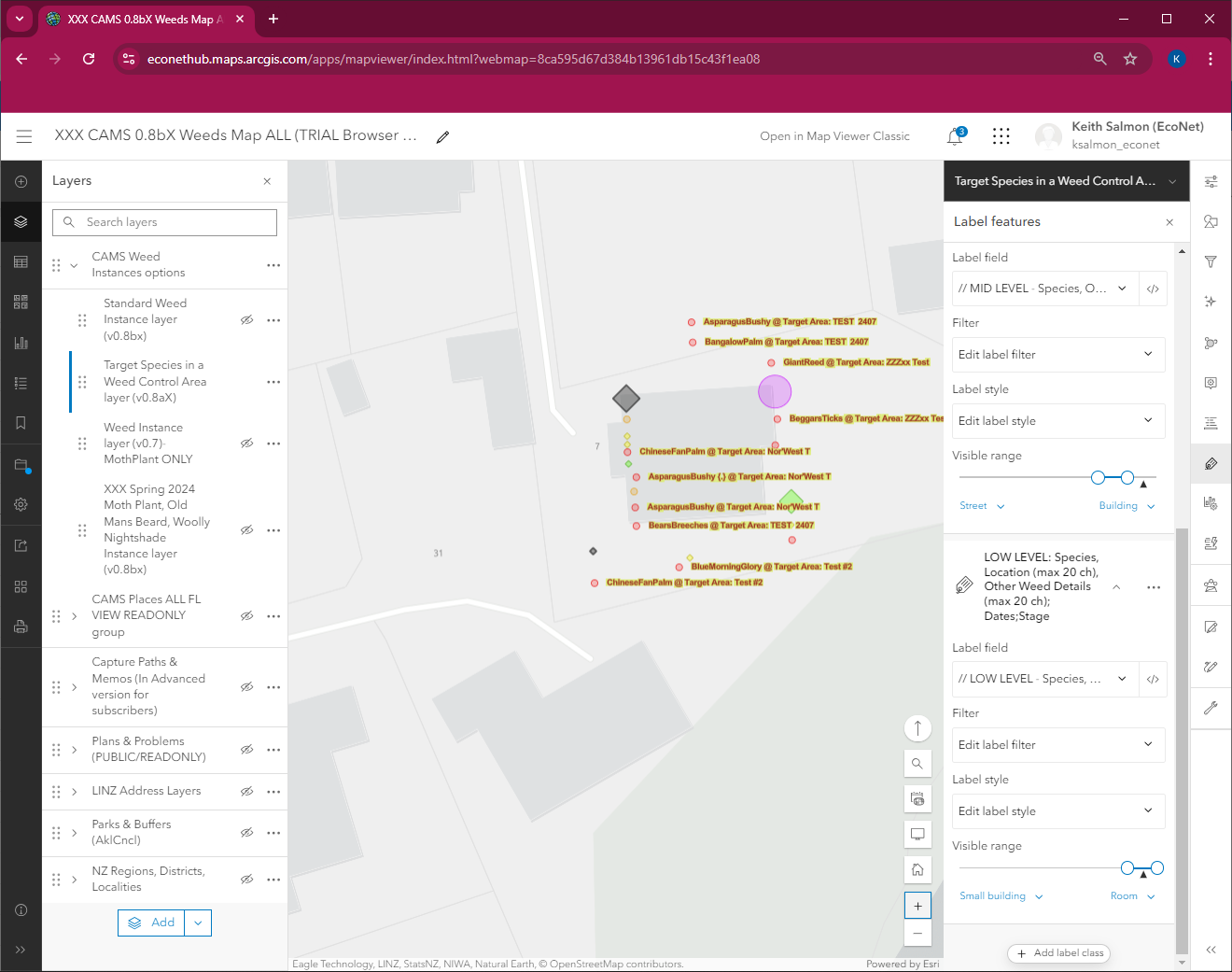
Task: Open the hamburger menu next to the map title
Action: click(24, 135)
